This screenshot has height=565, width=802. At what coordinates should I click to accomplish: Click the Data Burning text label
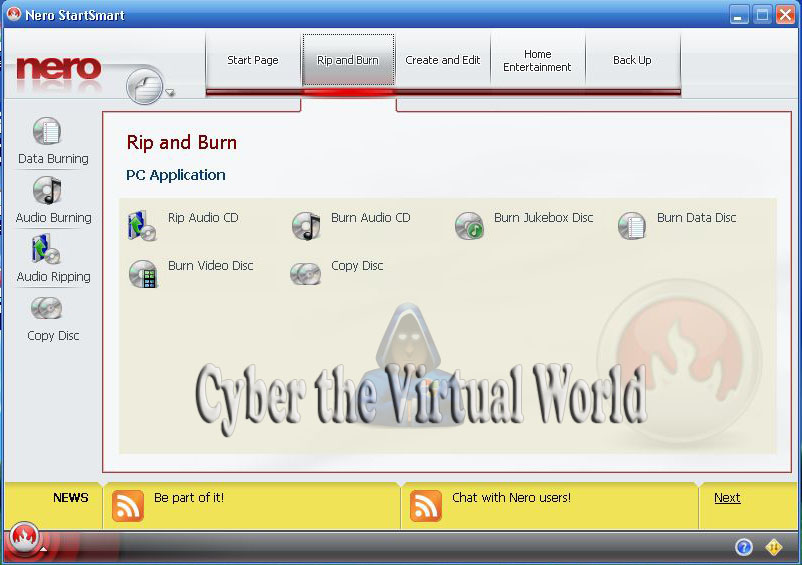pos(53,159)
